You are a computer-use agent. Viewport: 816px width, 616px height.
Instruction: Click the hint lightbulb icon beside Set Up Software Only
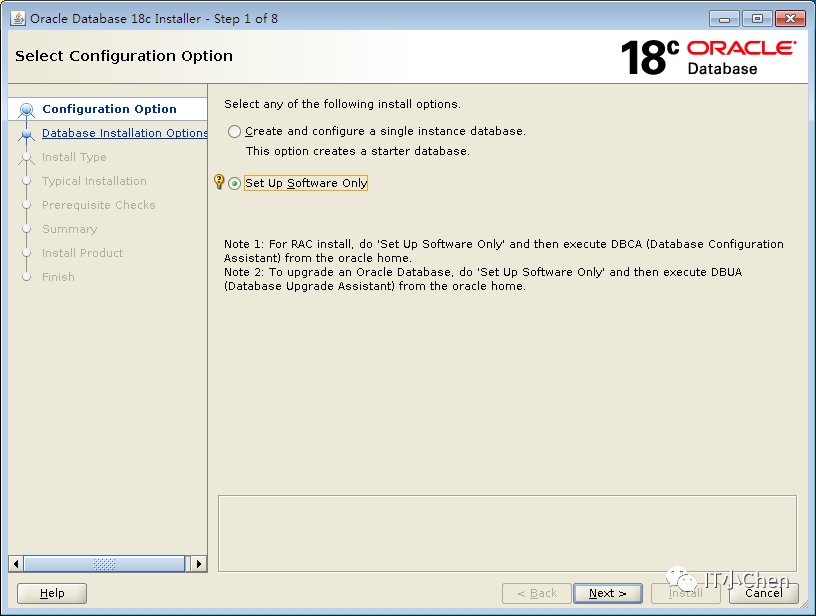coord(219,182)
